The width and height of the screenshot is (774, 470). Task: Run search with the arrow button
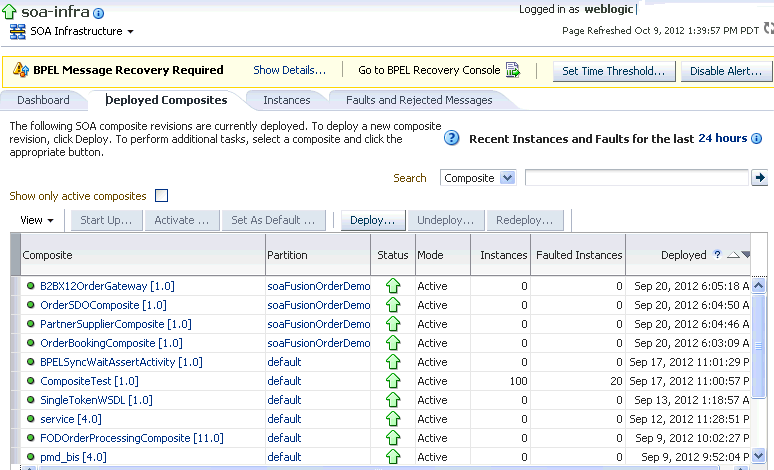tap(760, 178)
